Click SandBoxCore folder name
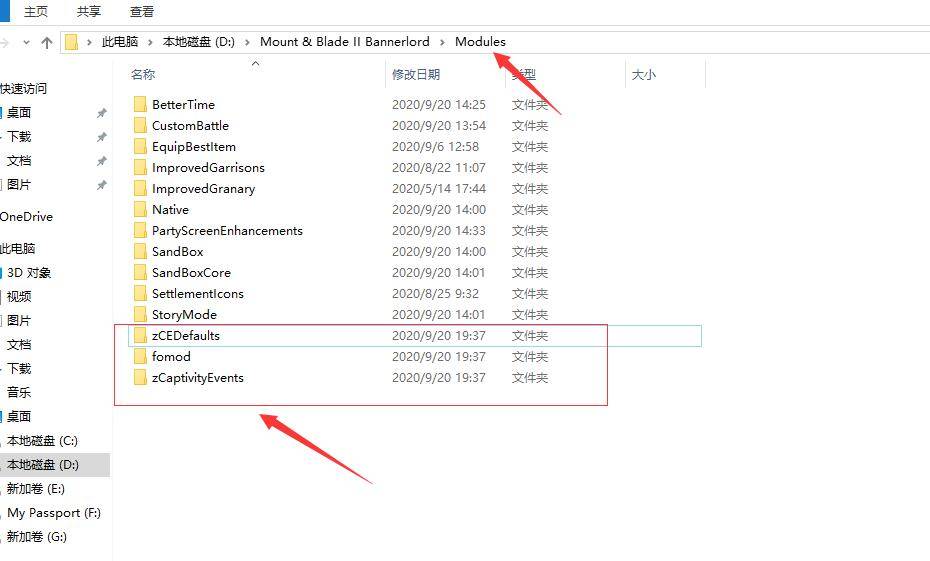The height and width of the screenshot is (561, 930). [x=191, y=272]
